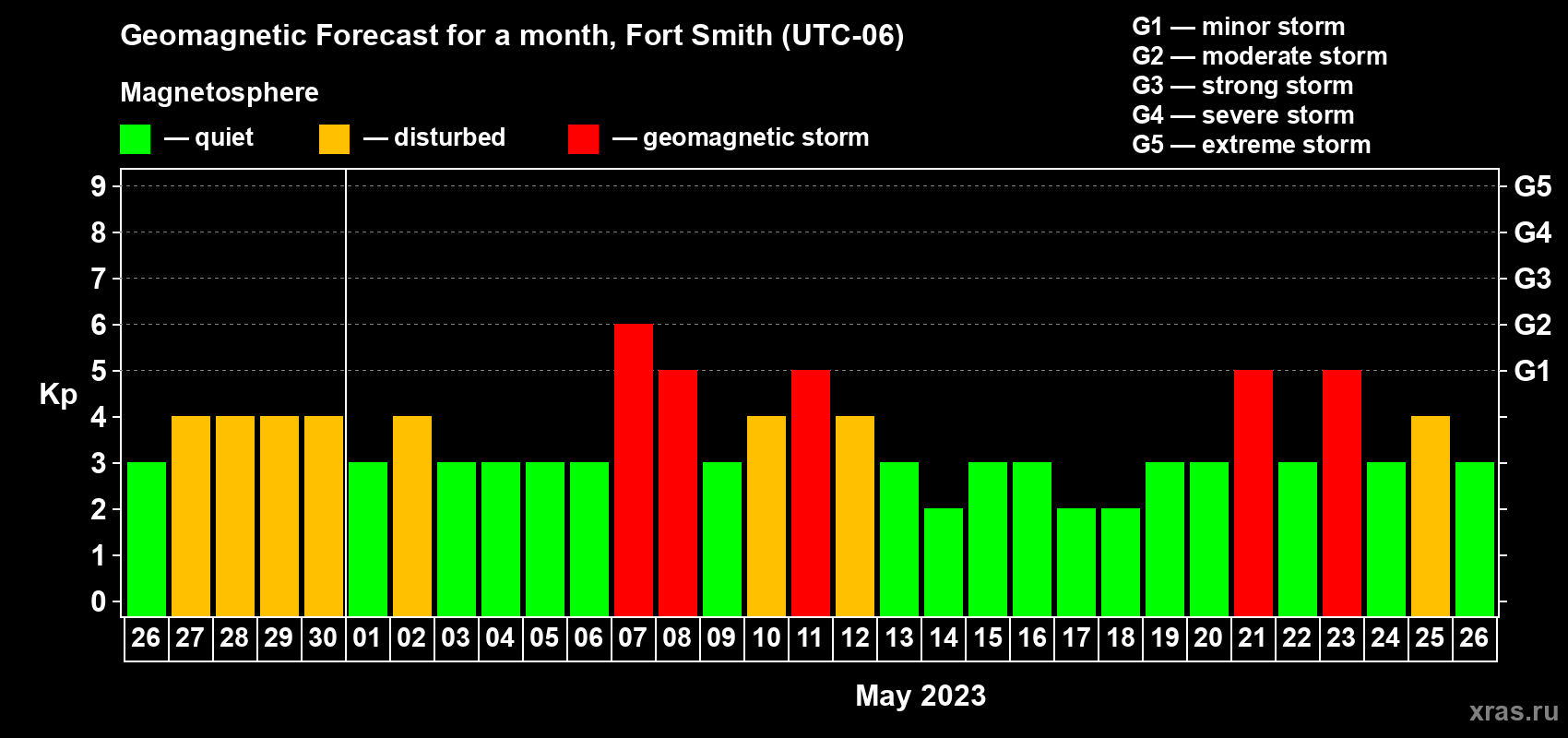Click the red bar for May 08
The image size is (1568, 738).
(x=678, y=494)
